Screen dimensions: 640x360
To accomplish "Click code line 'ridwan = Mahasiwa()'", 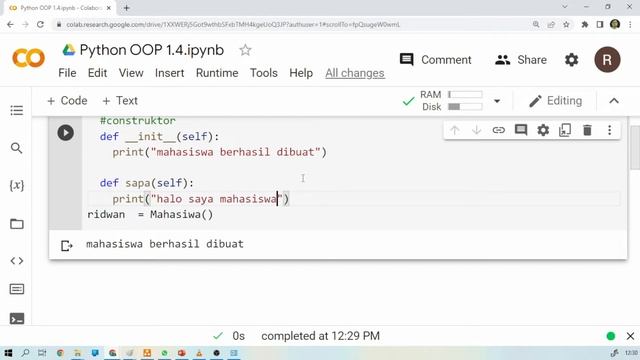I will point(150,214).
